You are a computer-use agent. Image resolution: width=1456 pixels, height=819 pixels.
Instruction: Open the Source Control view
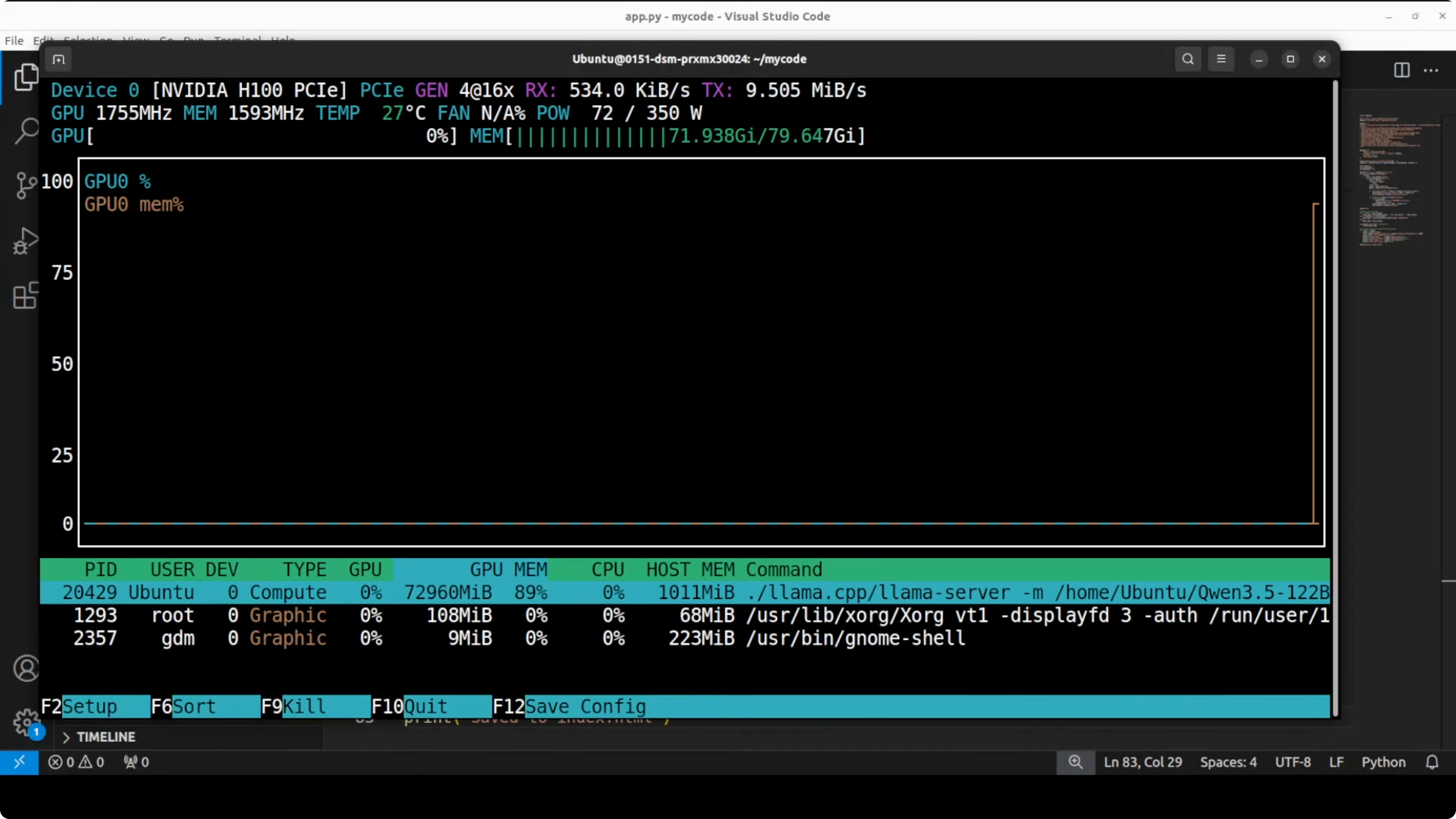tap(25, 186)
